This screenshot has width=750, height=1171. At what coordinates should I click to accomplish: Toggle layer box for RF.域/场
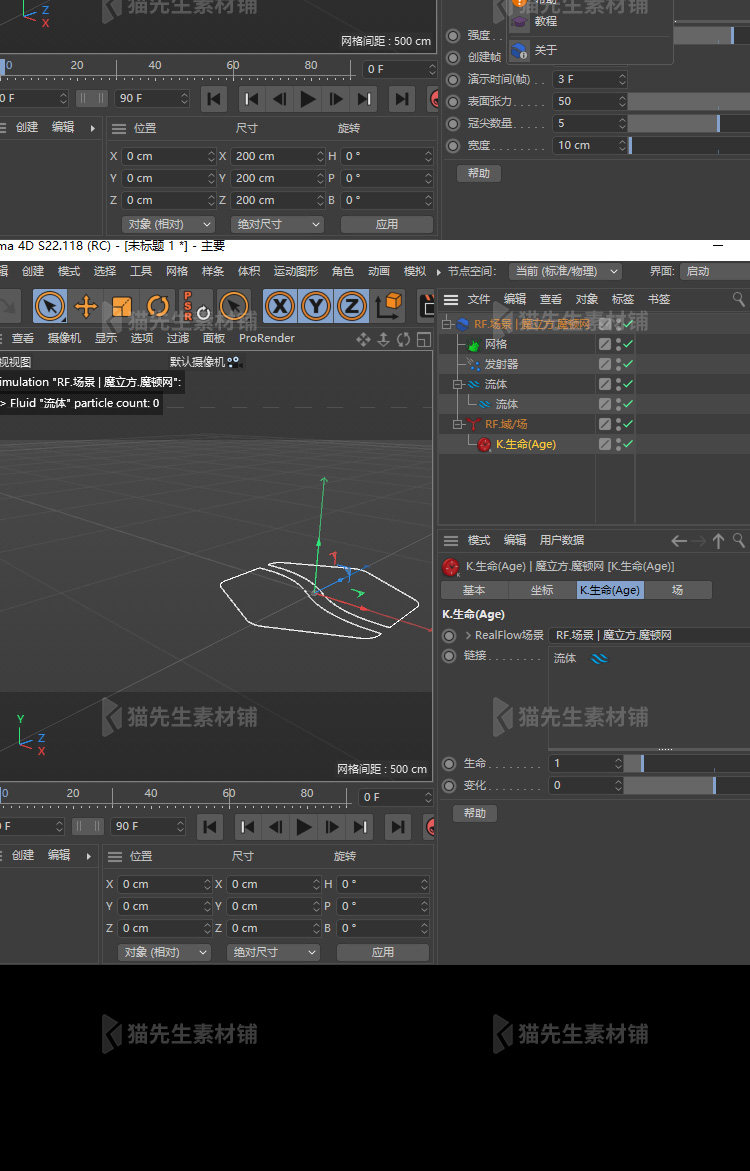coord(604,424)
